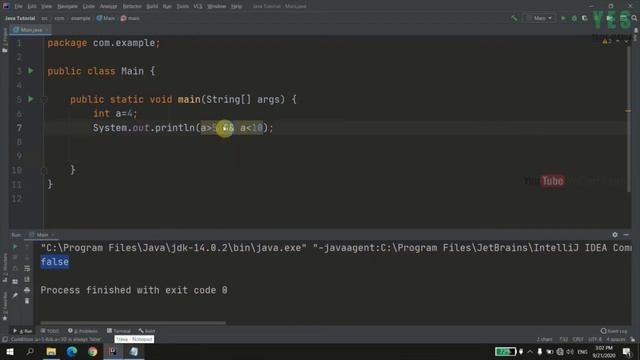Open the View menu
The width and height of the screenshot is (640, 360).
pyautogui.click(x=47, y=7)
